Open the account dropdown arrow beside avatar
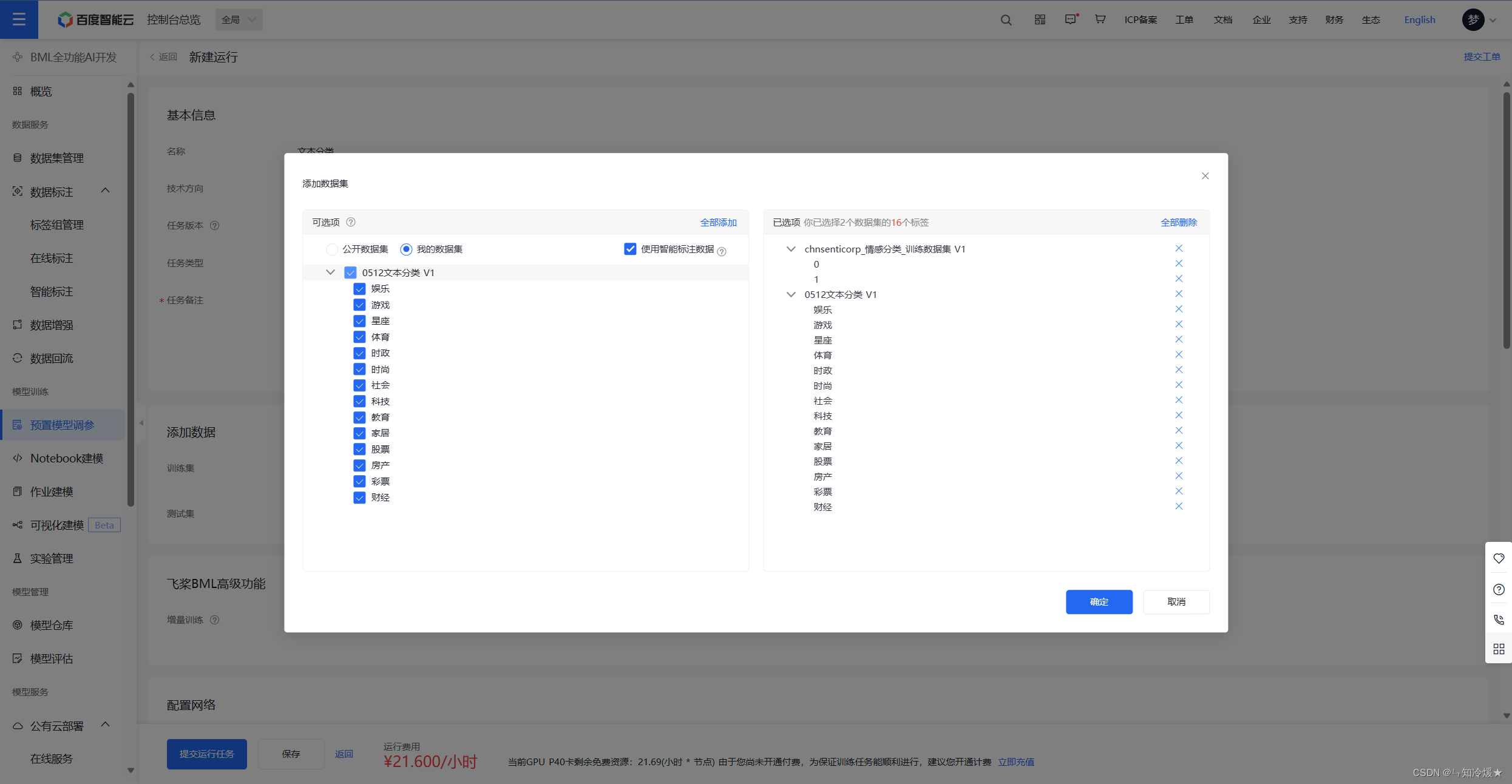1512x784 pixels. [x=1493, y=21]
